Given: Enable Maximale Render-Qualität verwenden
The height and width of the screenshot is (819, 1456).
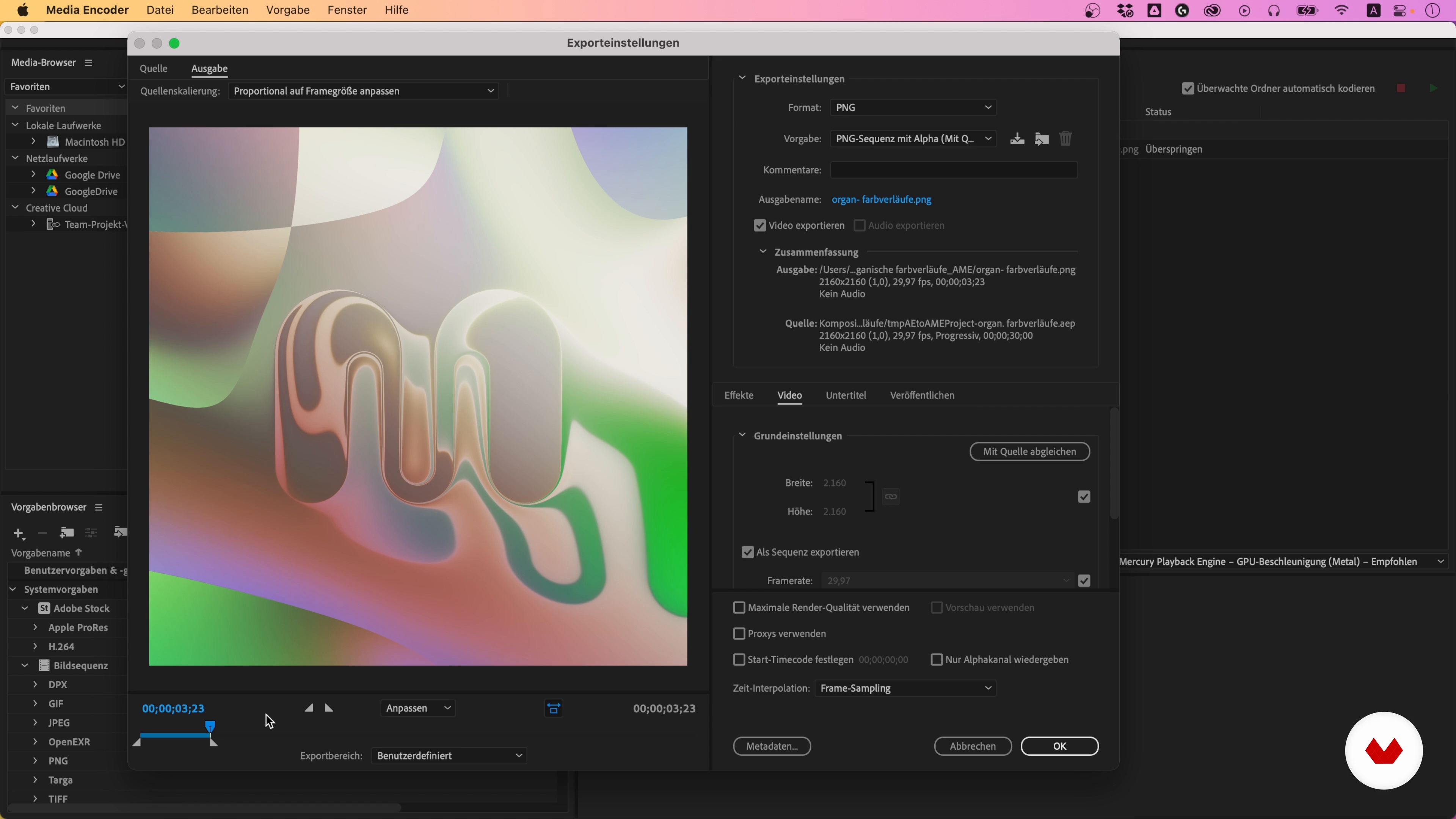Looking at the screenshot, I should click(739, 607).
